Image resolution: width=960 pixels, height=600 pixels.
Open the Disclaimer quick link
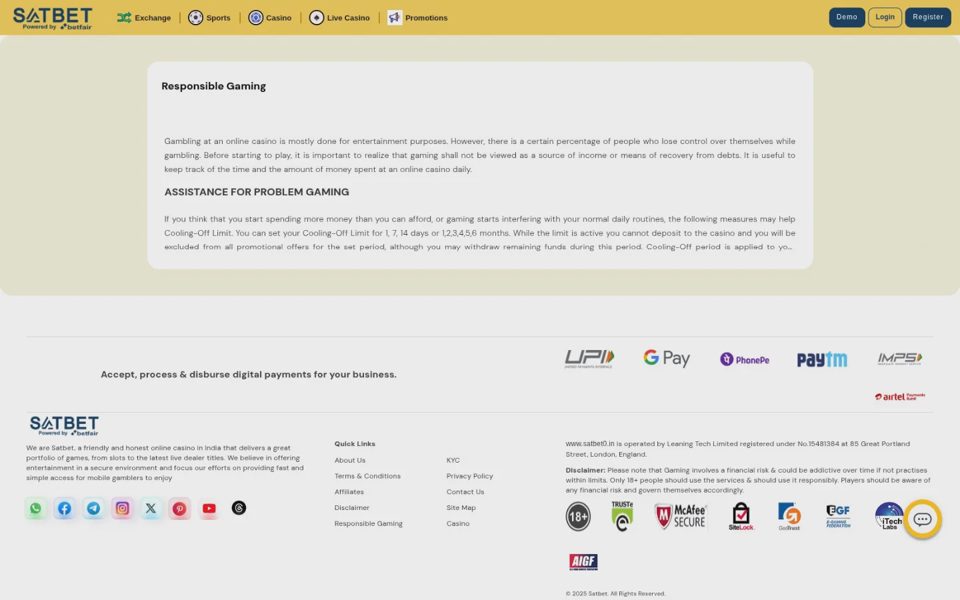pos(351,508)
